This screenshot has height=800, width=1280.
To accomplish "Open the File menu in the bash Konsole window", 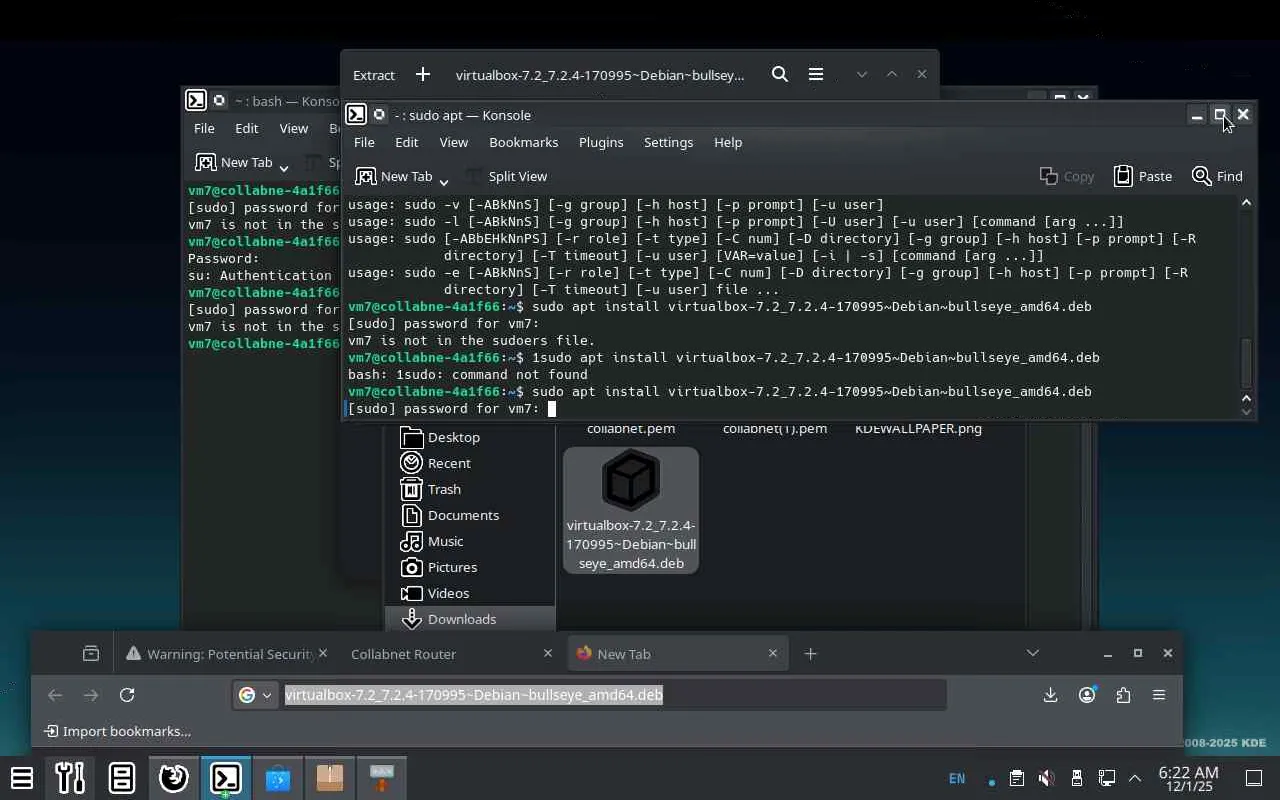I will tap(204, 128).
